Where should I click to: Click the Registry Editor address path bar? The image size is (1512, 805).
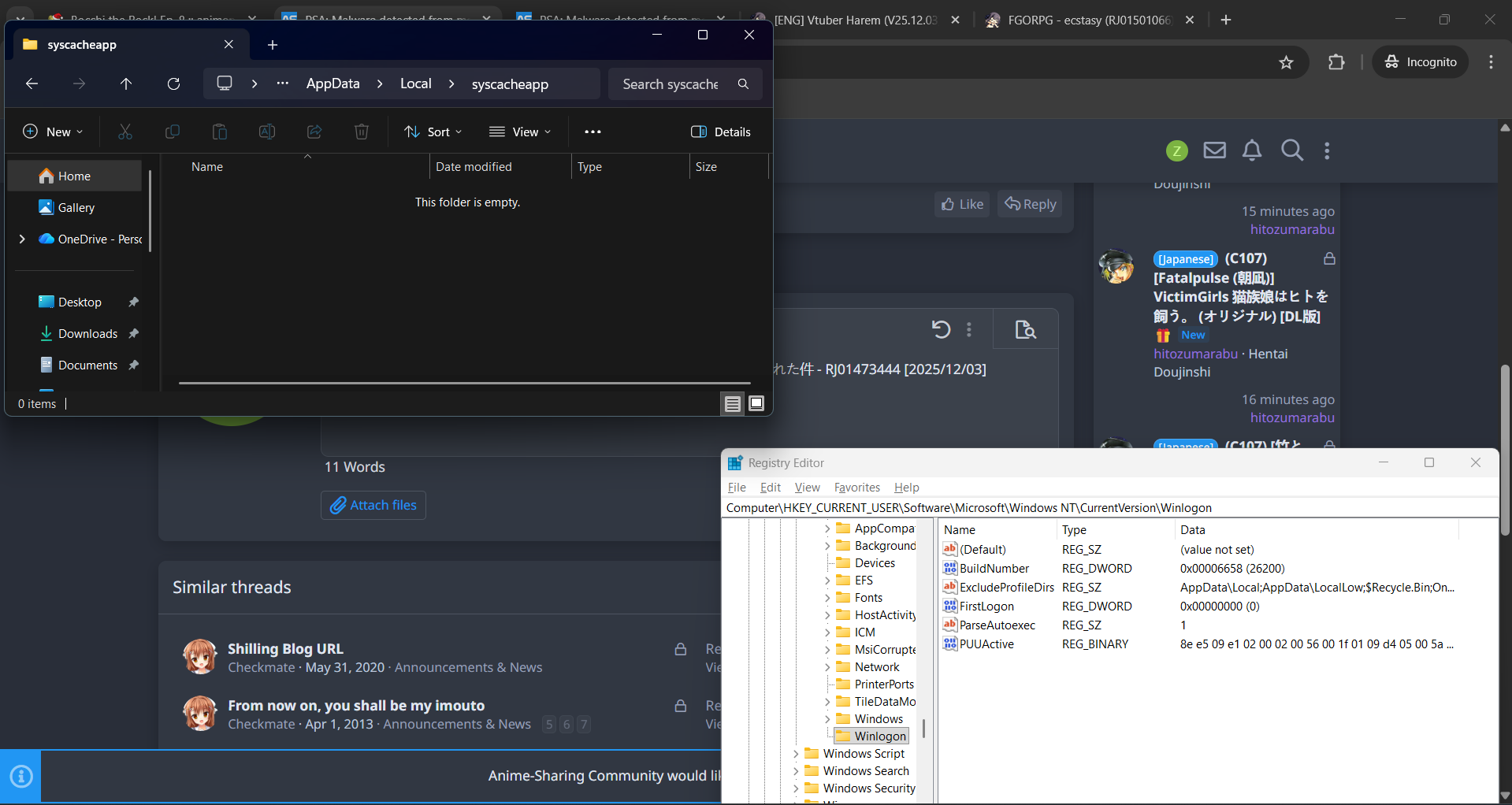(1110, 508)
